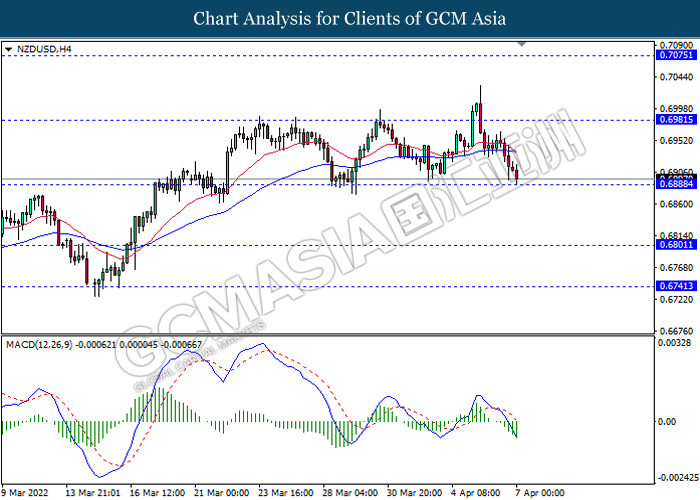The image size is (700, 500).
Task: Click the 0.69520 price axis value
Action: pos(677,141)
